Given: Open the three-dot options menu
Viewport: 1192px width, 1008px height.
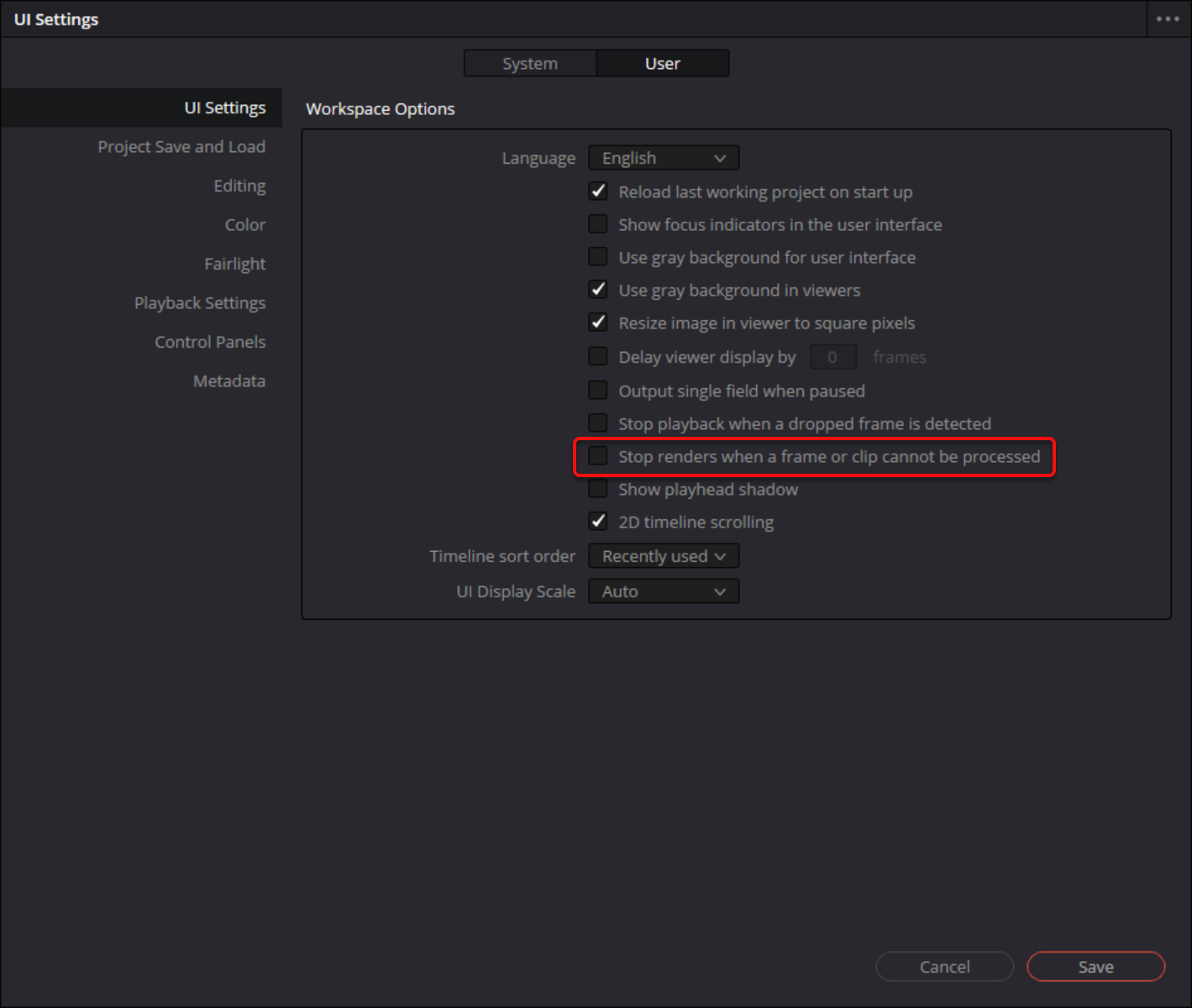Looking at the screenshot, I should (x=1168, y=18).
